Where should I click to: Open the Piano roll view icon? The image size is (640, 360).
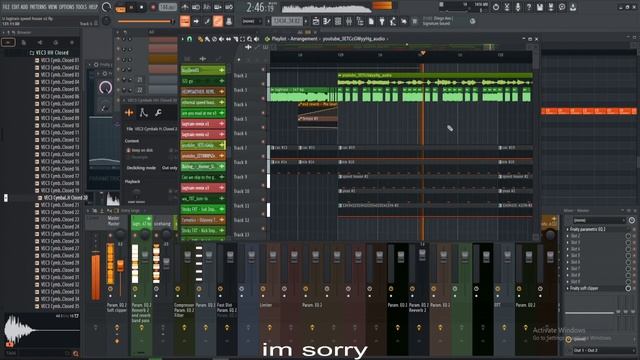327,21
